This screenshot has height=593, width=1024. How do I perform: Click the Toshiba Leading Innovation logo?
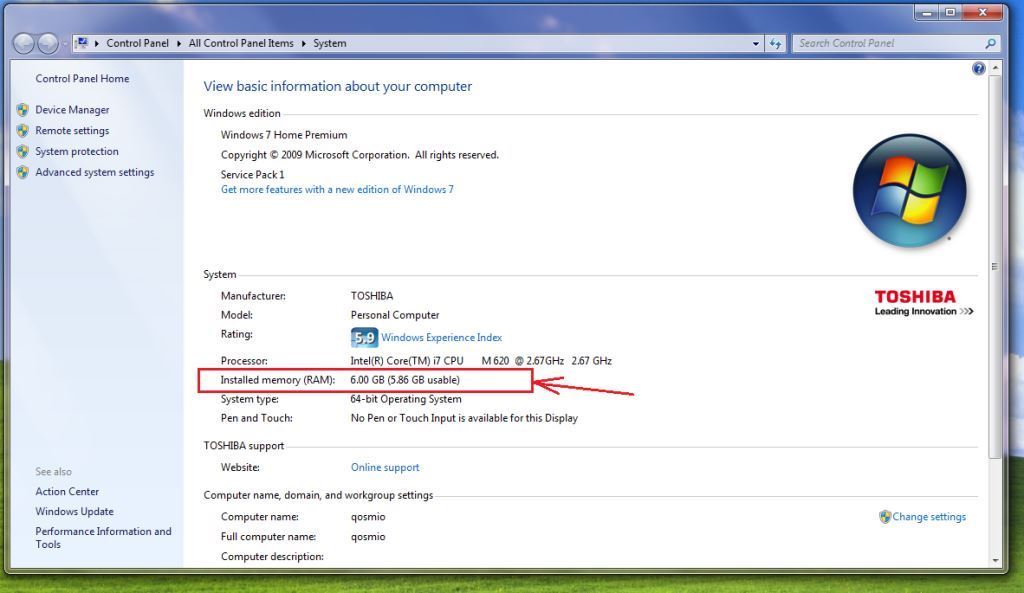[x=923, y=303]
